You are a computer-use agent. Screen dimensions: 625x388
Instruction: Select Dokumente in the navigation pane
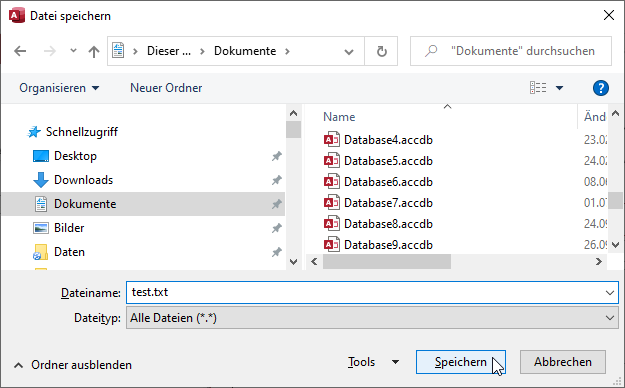click(x=143, y=204)
